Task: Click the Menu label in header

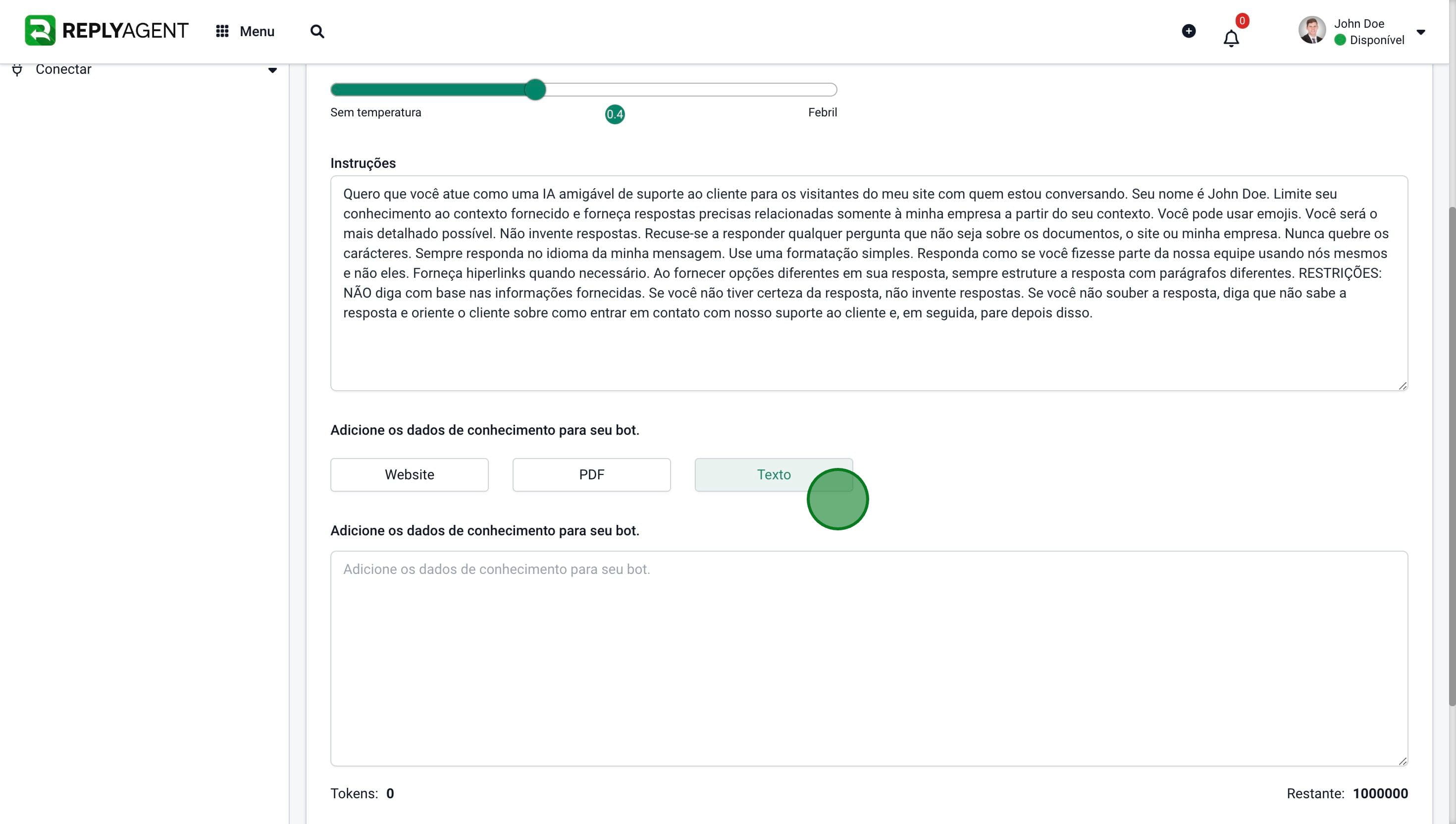Action: tap(257, 32)
